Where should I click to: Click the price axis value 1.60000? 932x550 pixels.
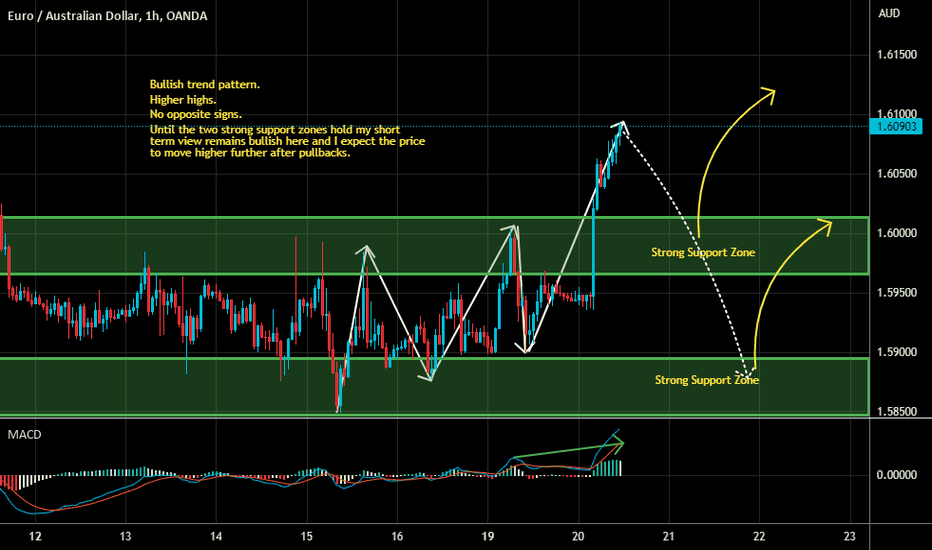pyautogui.click(x=897, y=233)
